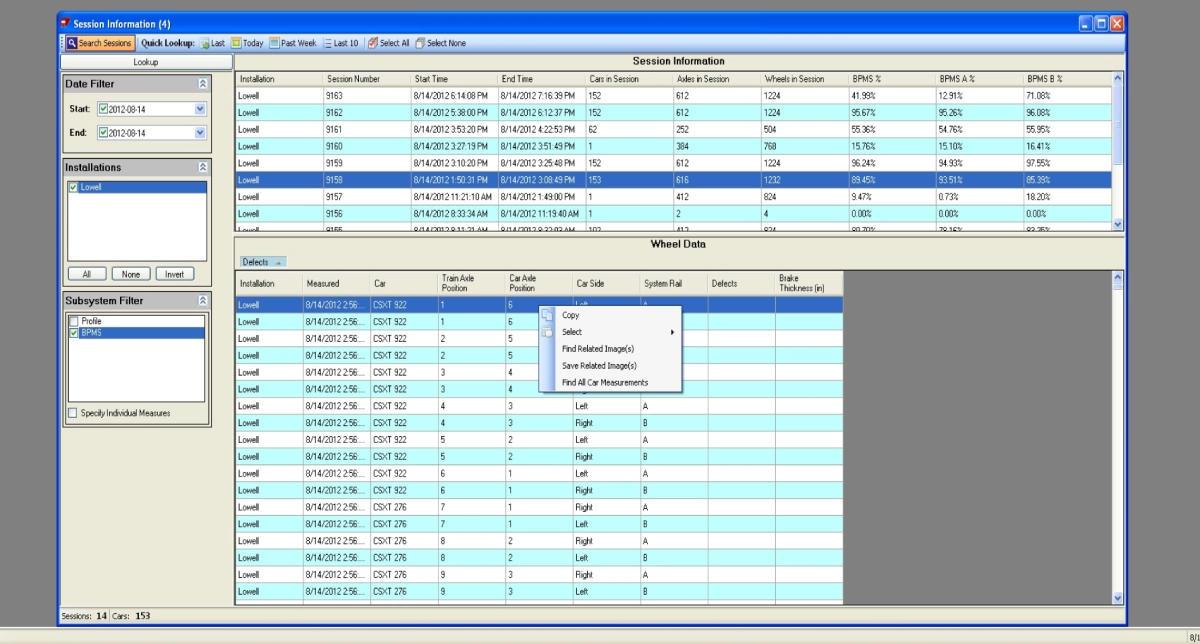1200x644 pixels.
Task: Click the Start date input field
Action: click(150, 109)
